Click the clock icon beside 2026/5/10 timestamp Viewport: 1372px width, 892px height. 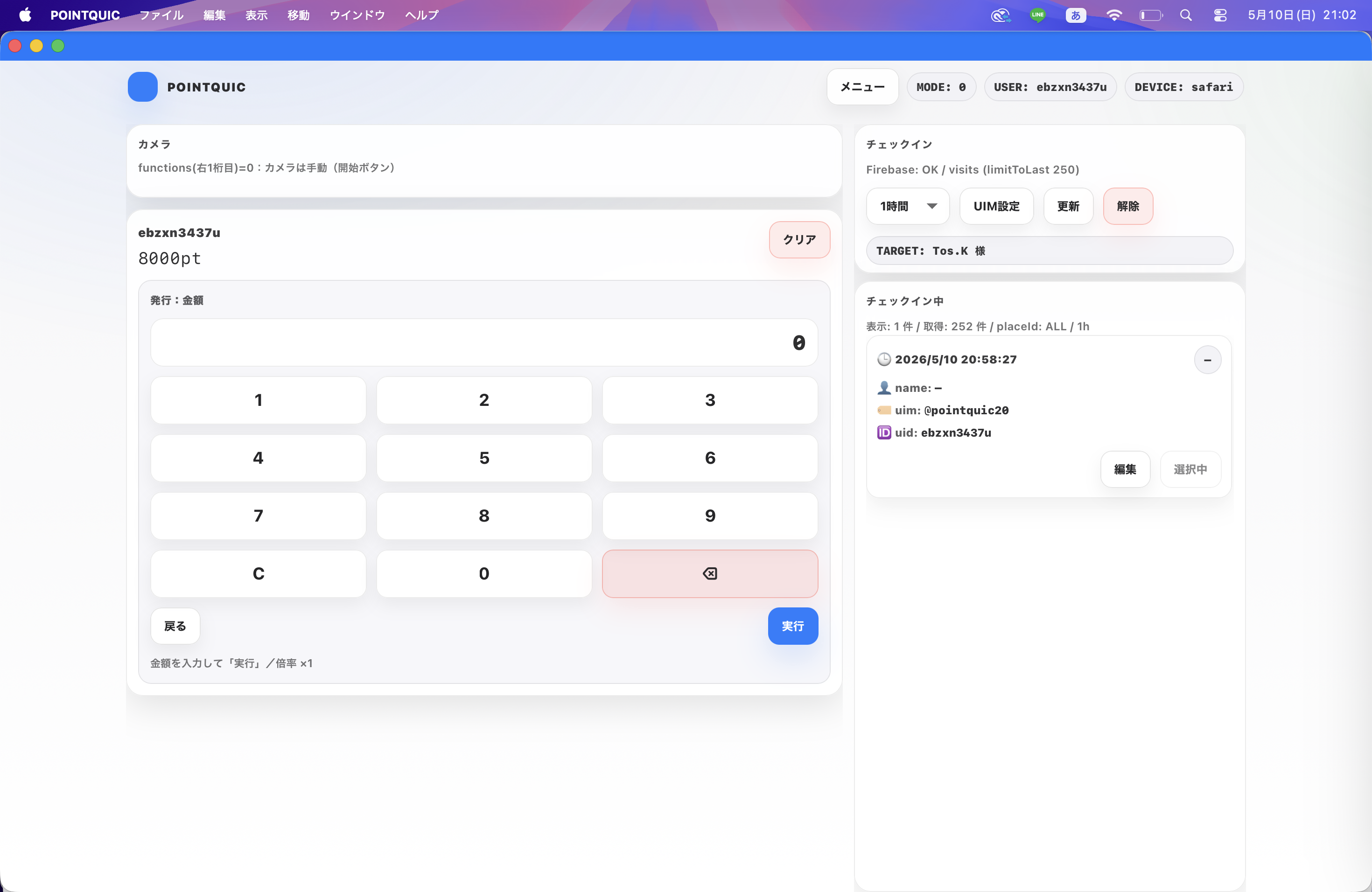point(884,360)
